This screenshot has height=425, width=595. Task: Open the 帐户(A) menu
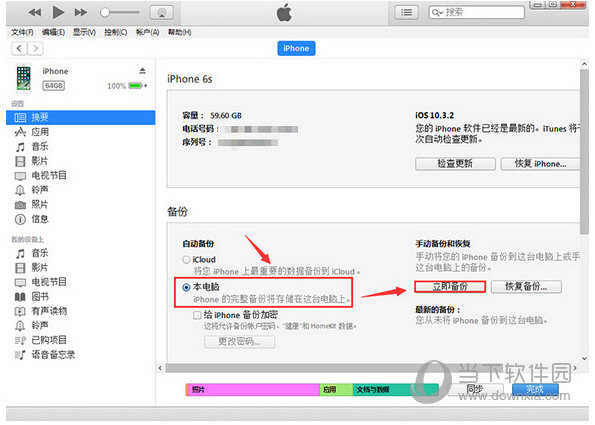[x=148, y=32]
